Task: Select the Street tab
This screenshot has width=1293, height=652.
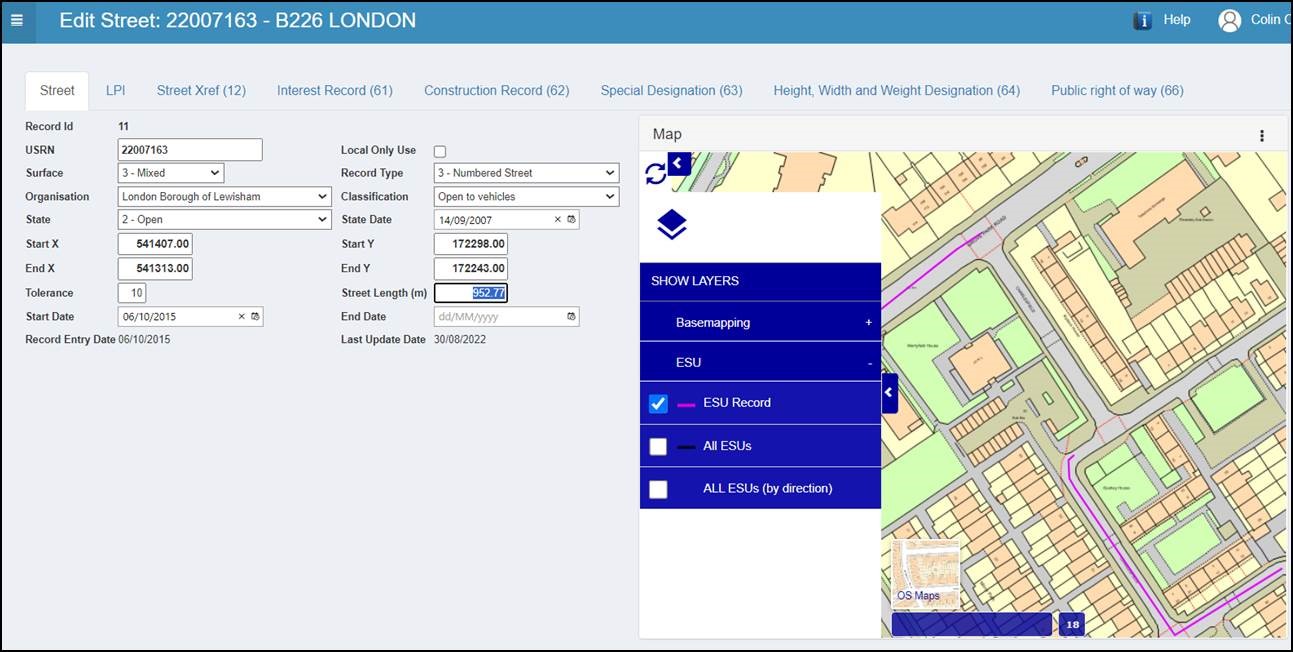Action: pos(57,90)
